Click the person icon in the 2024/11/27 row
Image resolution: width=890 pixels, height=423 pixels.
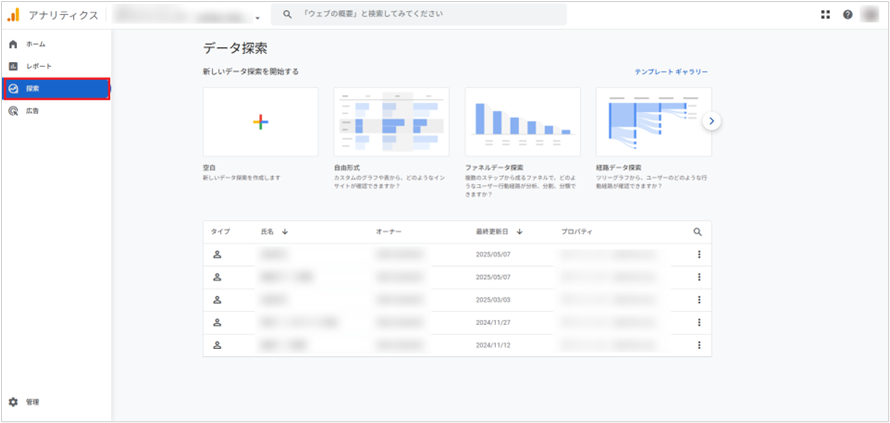(x=217, y=322)
